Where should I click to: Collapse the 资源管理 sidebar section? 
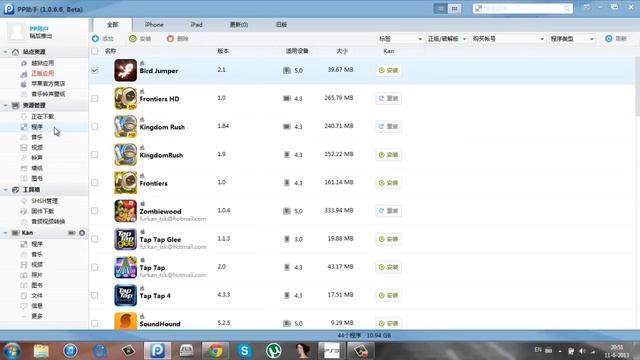[x=5, y=105]
